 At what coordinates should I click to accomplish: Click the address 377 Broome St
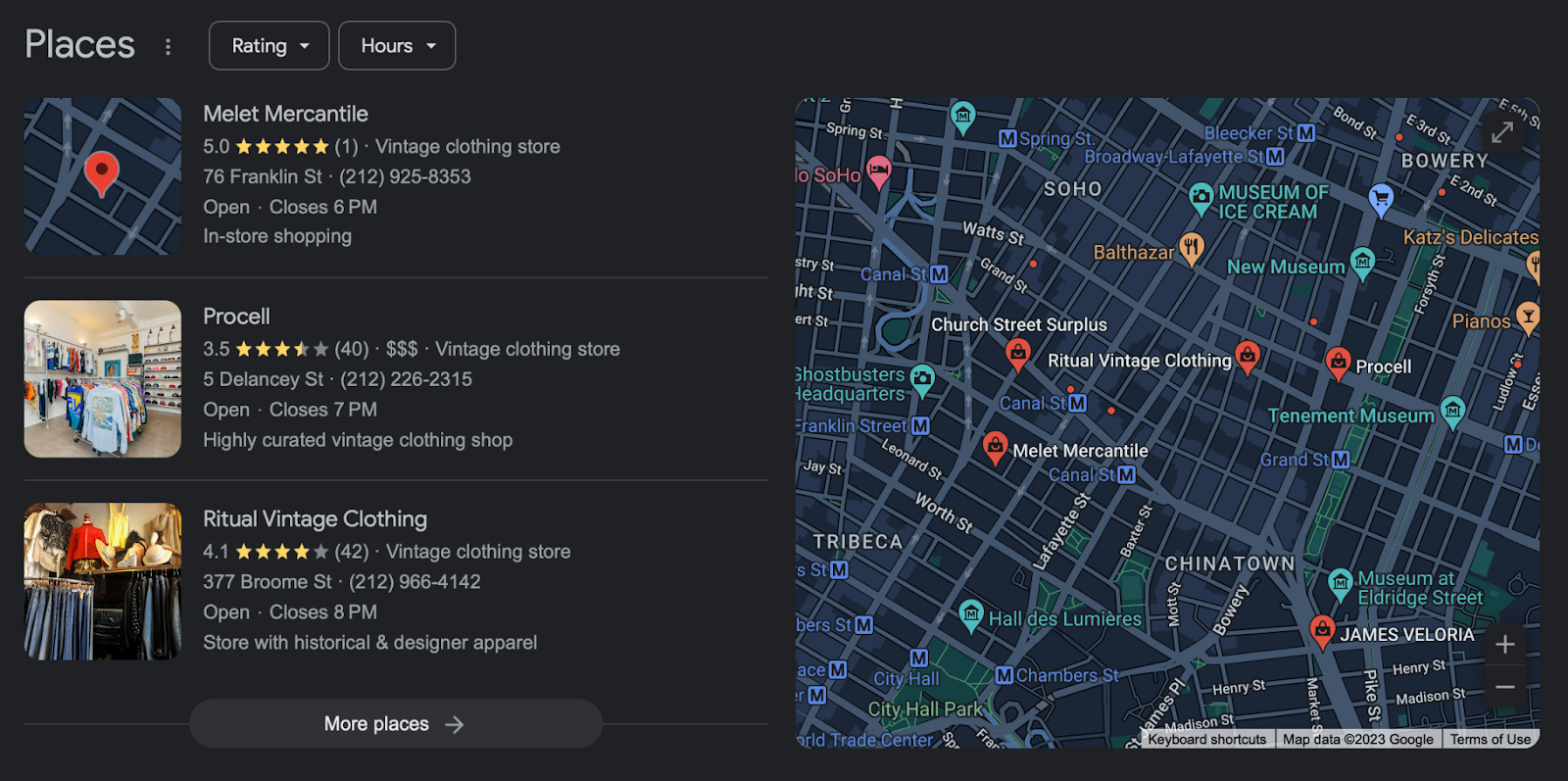coord(268,582)
